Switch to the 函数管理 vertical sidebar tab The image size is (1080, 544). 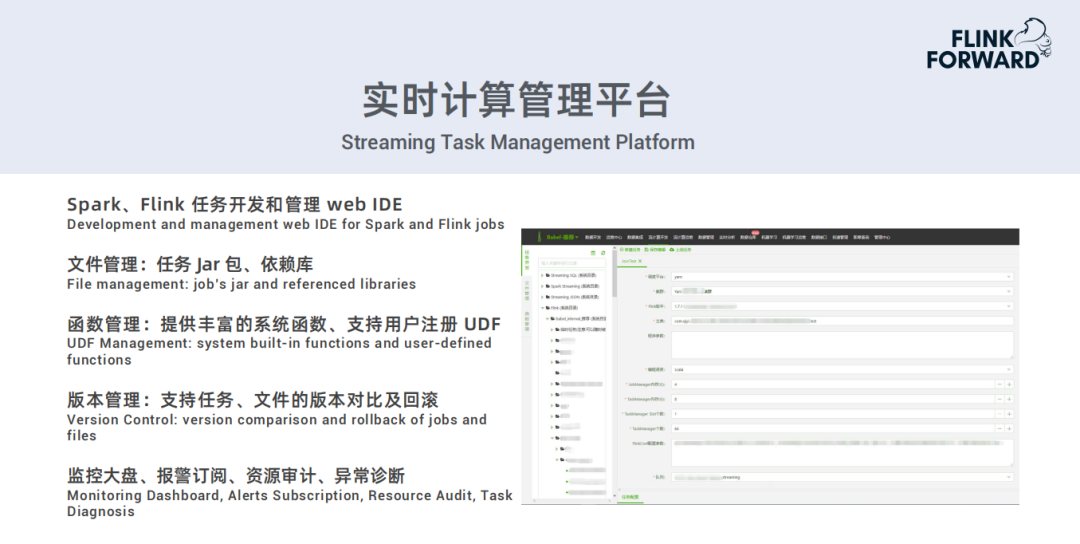coord(527,321)
